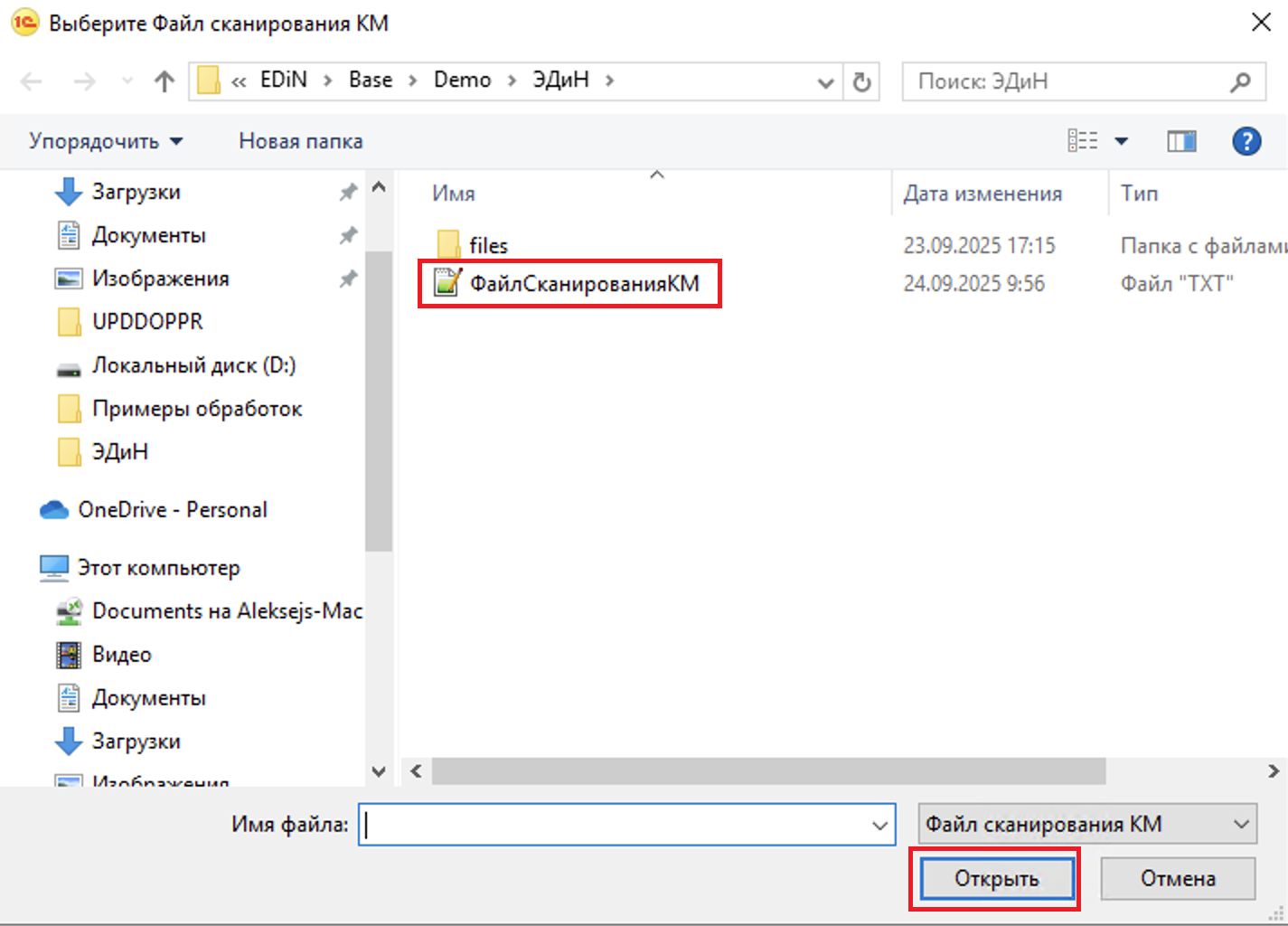Click in the Поиск: ЭДиН search field

[1067, 81]
